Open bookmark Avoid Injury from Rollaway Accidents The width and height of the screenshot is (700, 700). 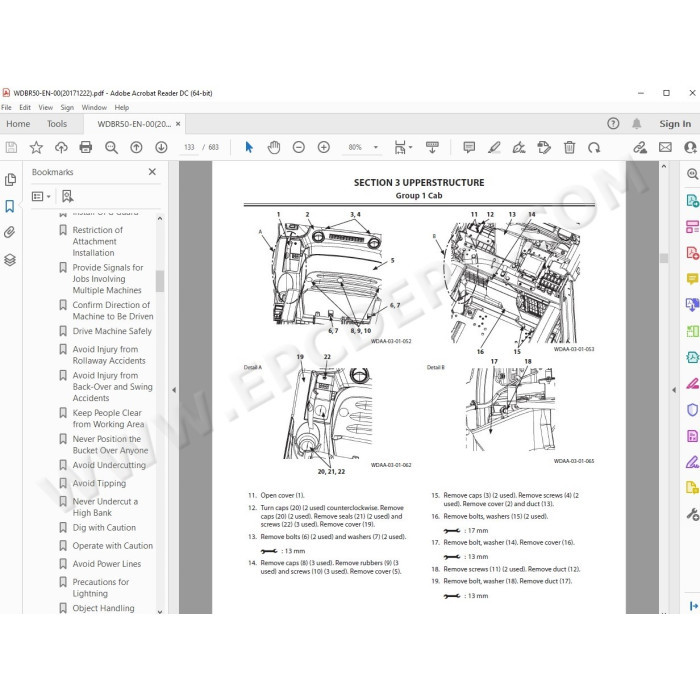[x=109, y=355]
